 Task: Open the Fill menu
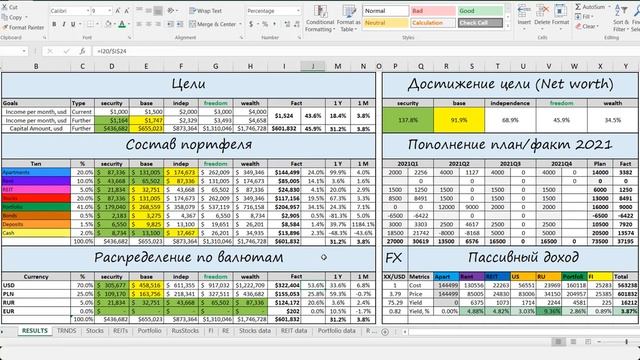click(584, 17)
